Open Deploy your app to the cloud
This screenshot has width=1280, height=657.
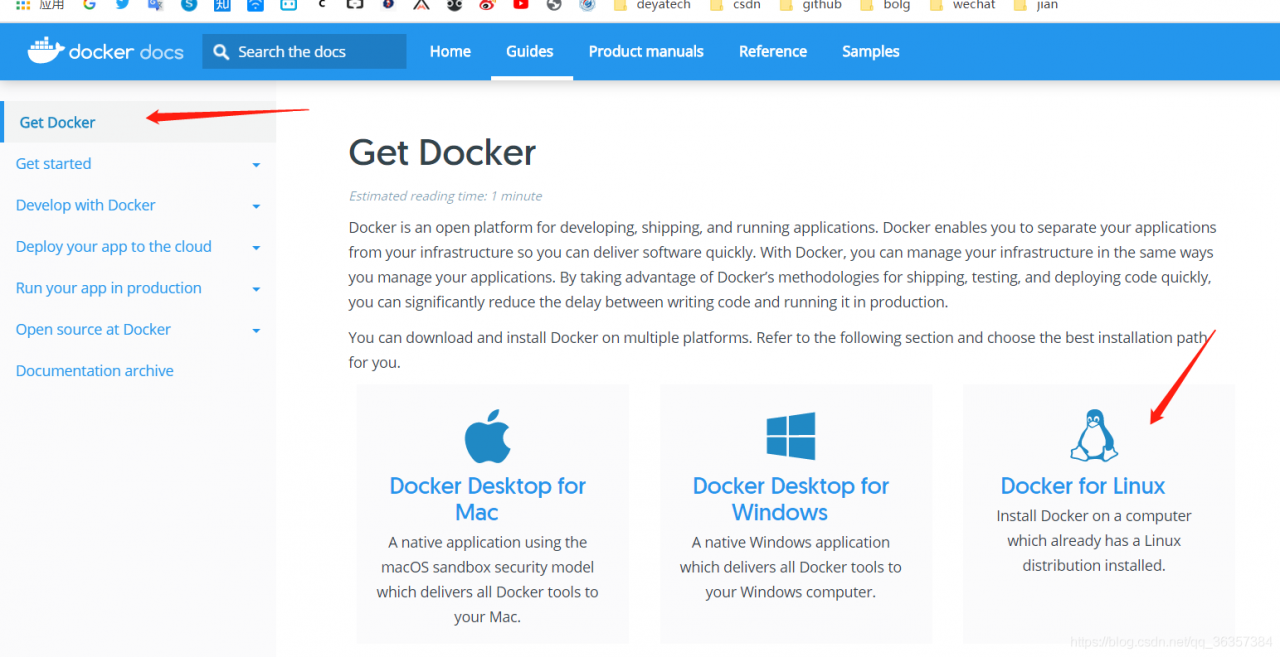113,247
